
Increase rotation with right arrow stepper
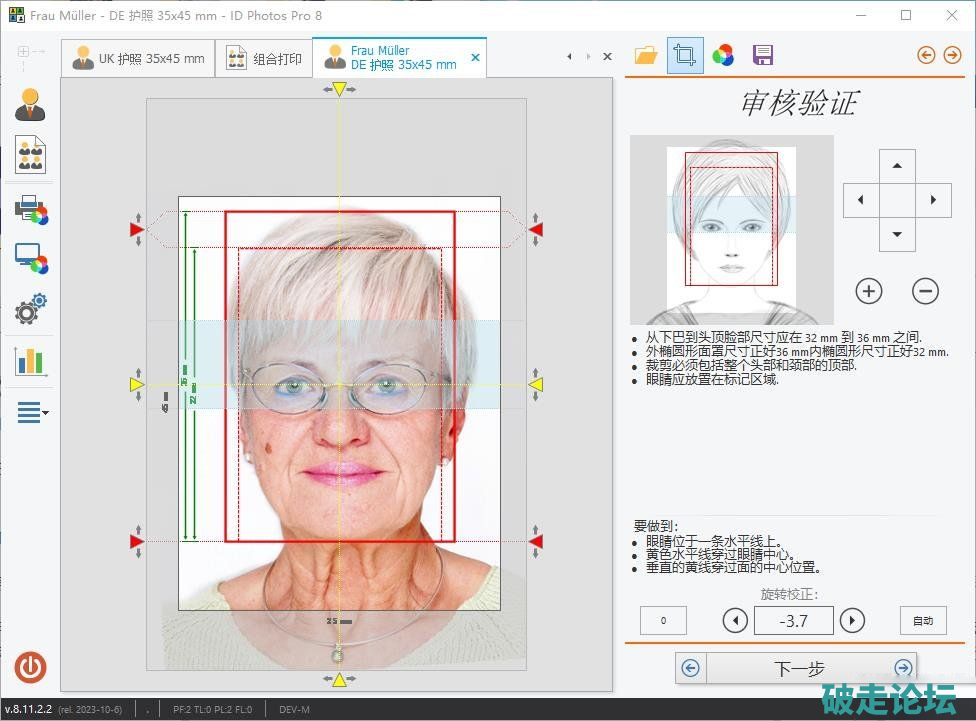click(852, 621)
